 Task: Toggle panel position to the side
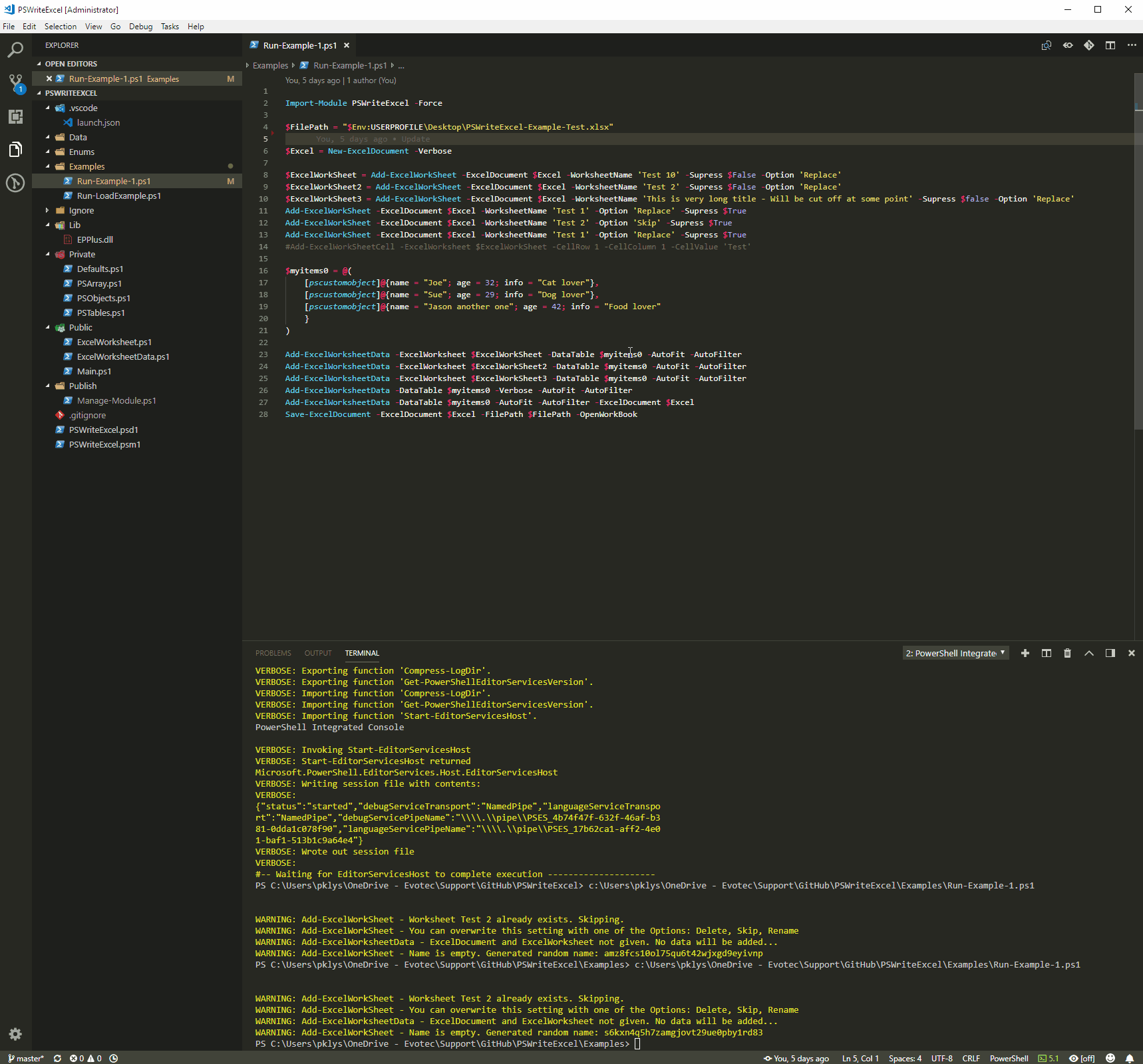point(1110,653)
